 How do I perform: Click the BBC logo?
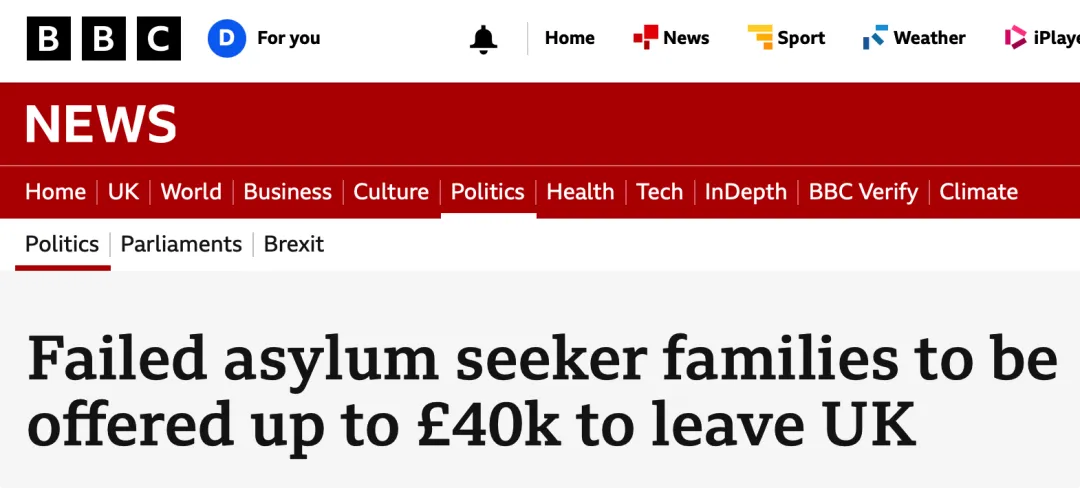pos(104,38)
